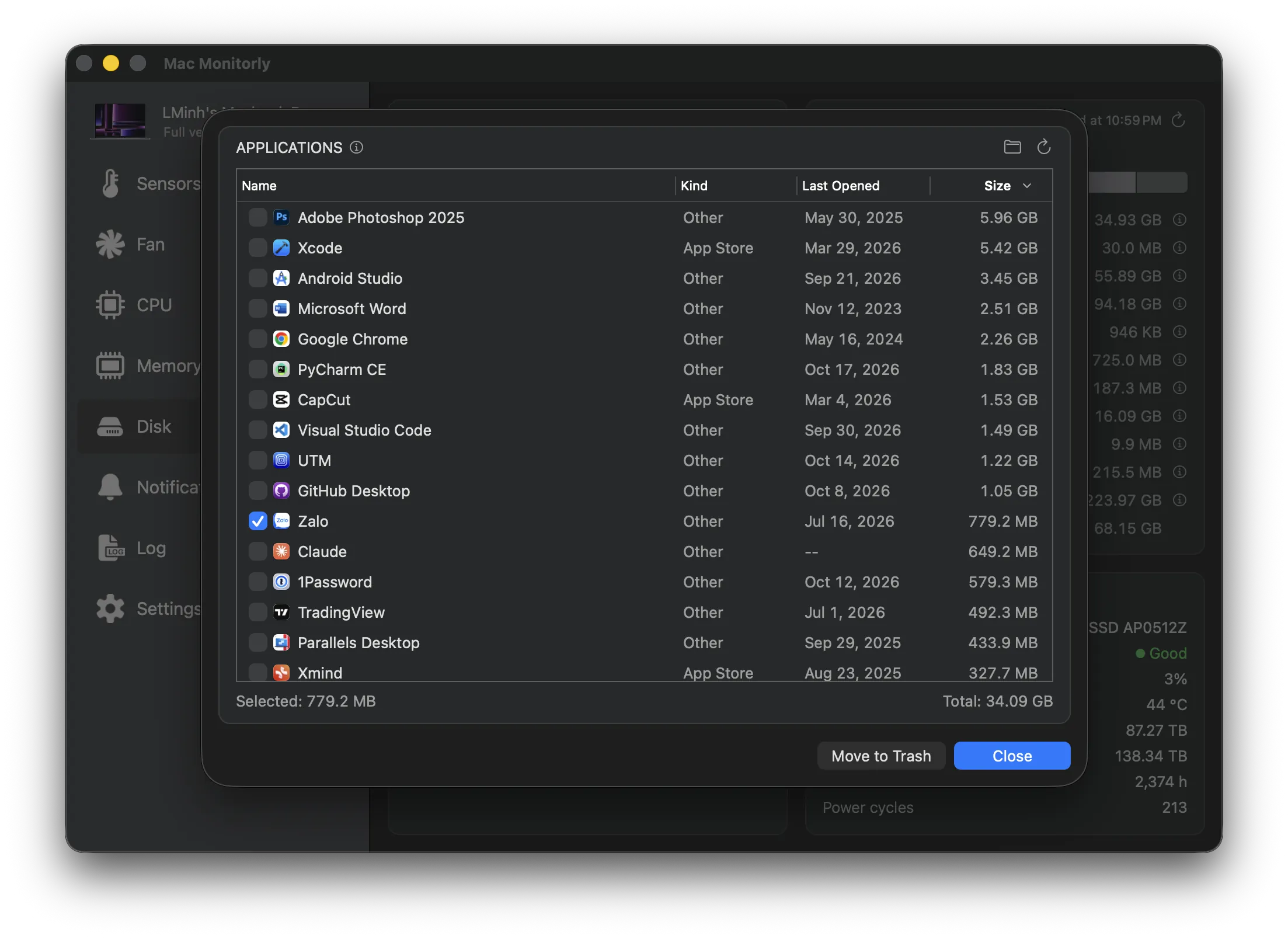Click the refresh icon next to 10:59 PM
This screenshot has height=939, width=1288.
tap(1178, 120)
